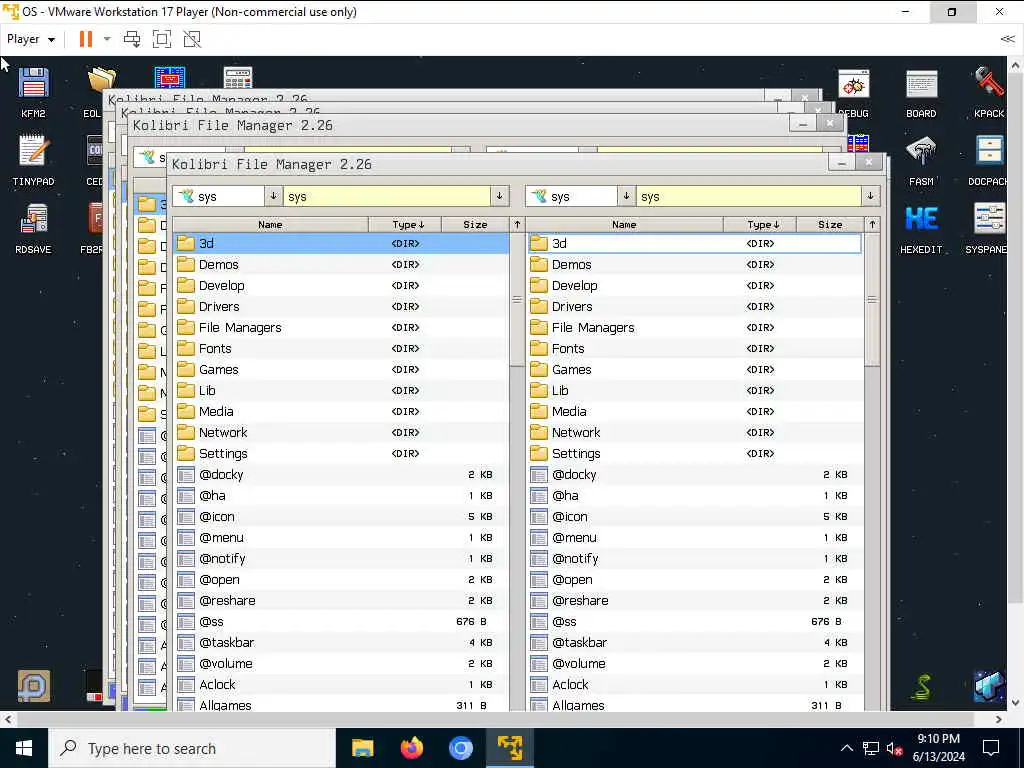Open the FASM desktop icon
1024x768 pixels.
[x=921, y=160]
